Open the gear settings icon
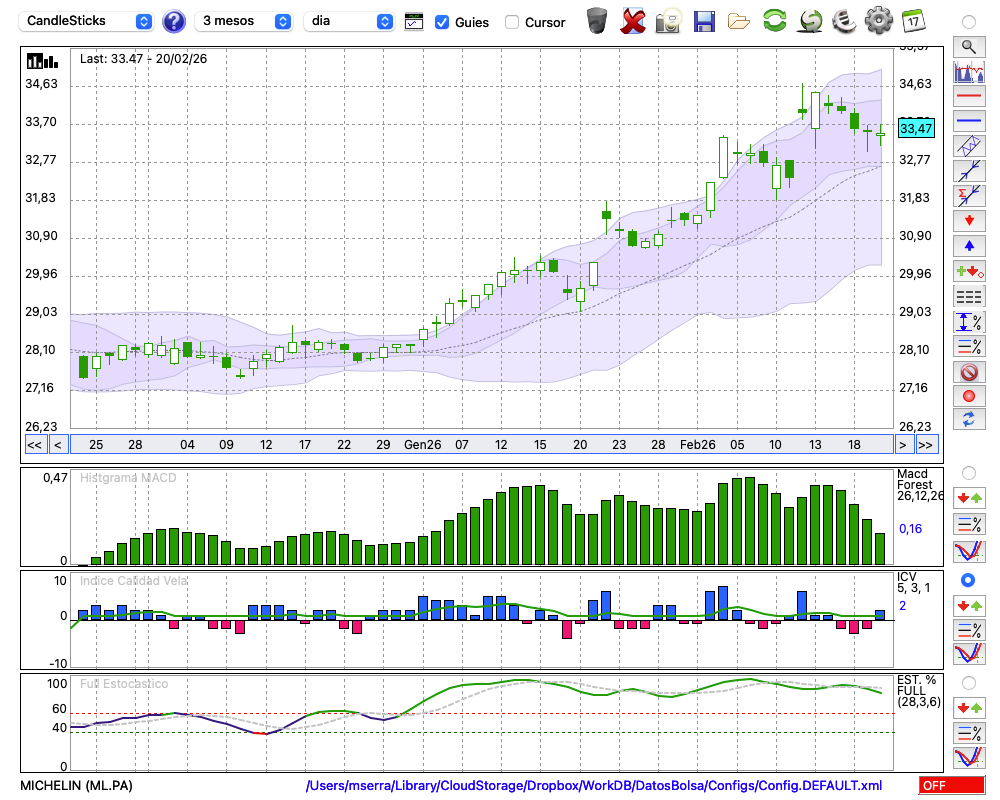This screenshot has height=800, width=1000. 878,21
